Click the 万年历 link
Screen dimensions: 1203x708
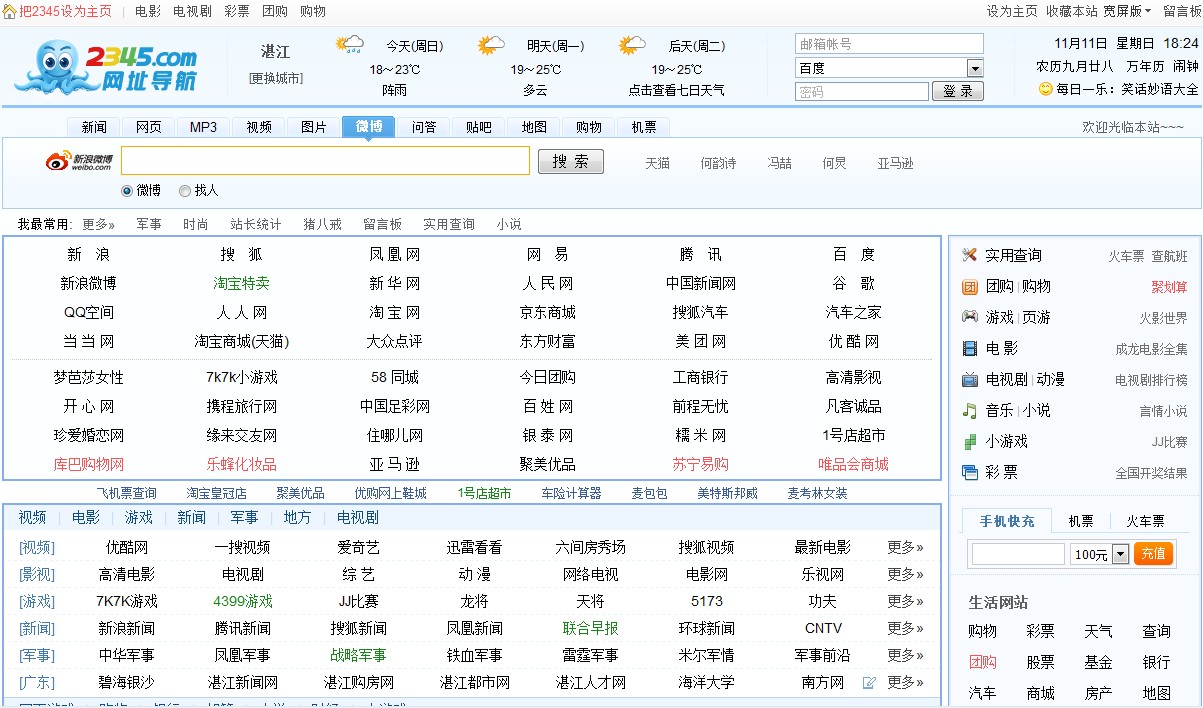click(1145, 66)
